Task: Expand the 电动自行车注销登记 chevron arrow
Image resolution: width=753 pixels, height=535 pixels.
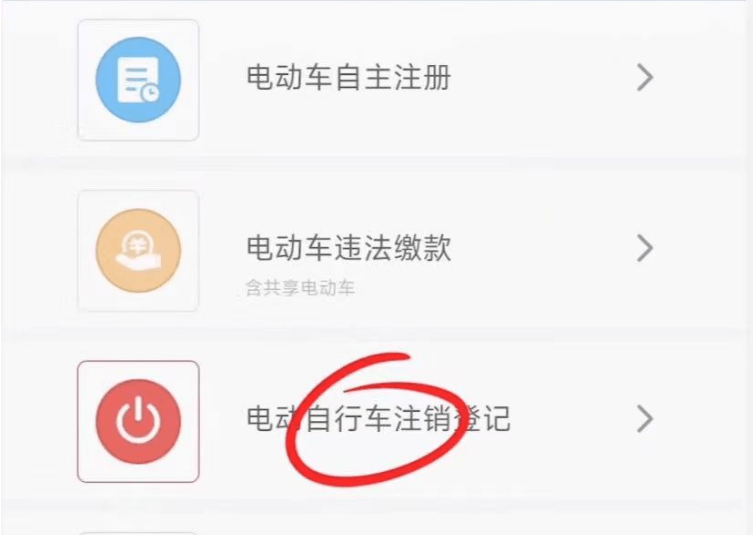Action: click(645, 419)
